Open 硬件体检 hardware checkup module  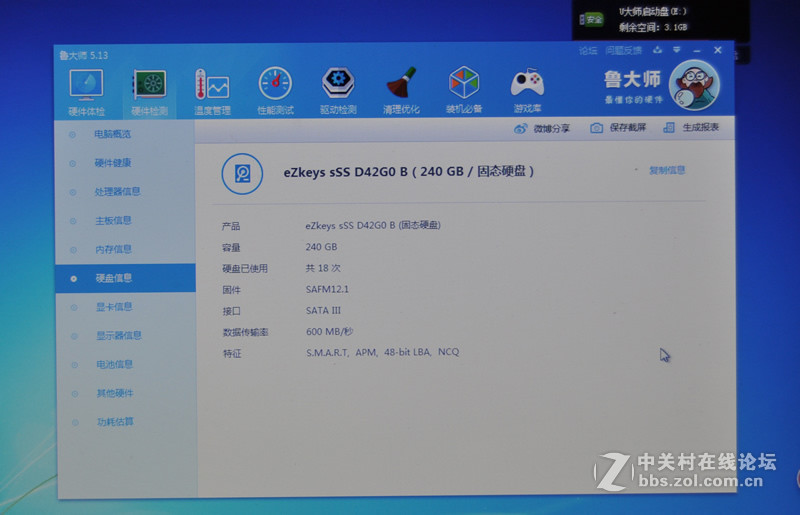click(86, 92)
